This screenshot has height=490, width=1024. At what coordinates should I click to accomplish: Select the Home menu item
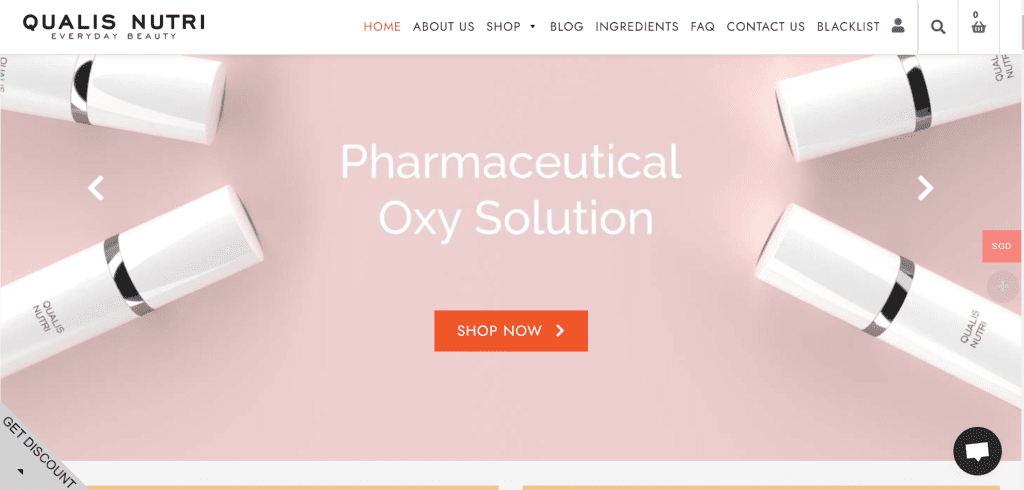tap(382, 27)
